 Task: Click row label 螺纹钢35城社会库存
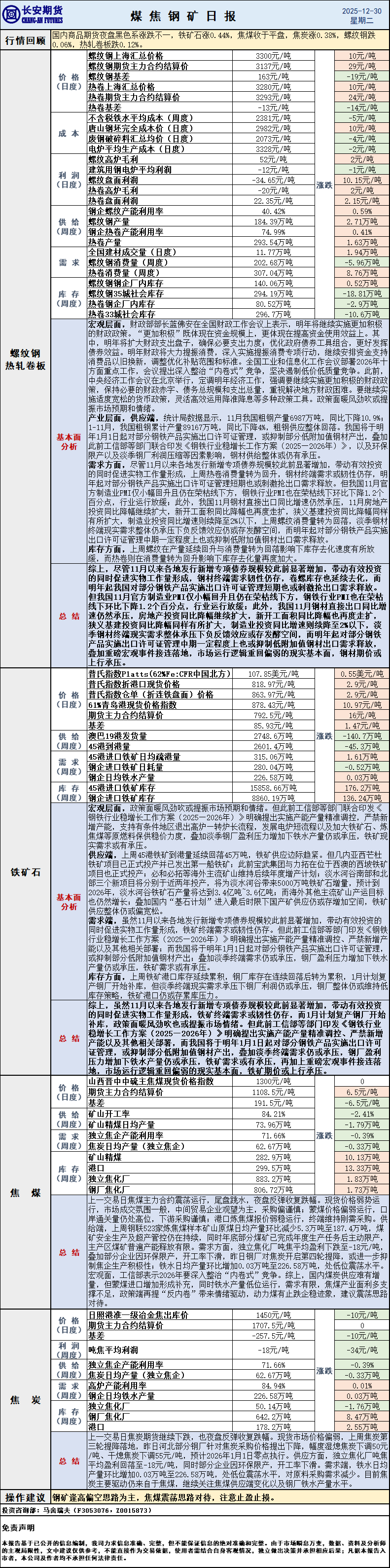tap(126, 293)
